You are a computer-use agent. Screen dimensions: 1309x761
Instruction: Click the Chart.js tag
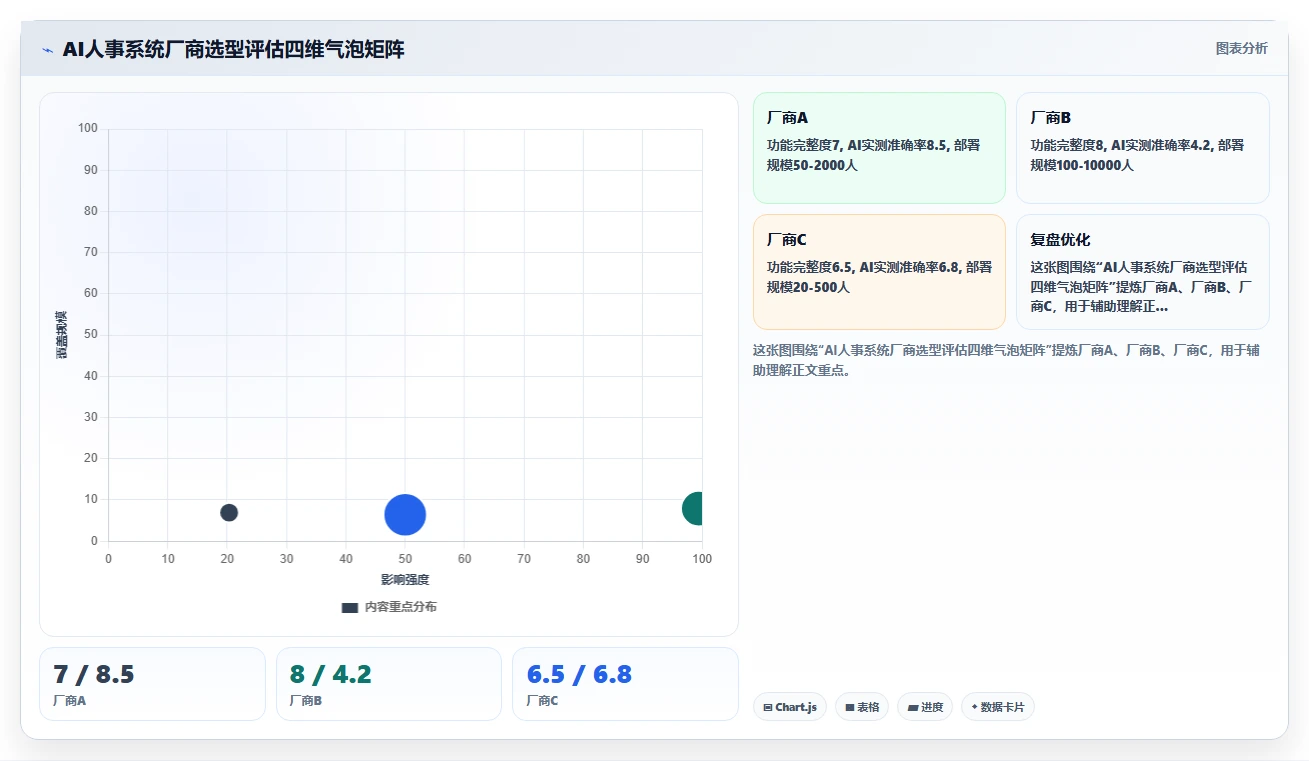click(x=790, y=707)
